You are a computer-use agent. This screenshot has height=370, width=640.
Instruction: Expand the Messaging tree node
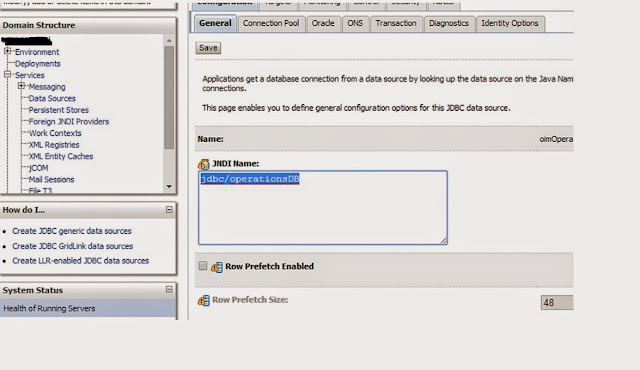pos(21,86)
